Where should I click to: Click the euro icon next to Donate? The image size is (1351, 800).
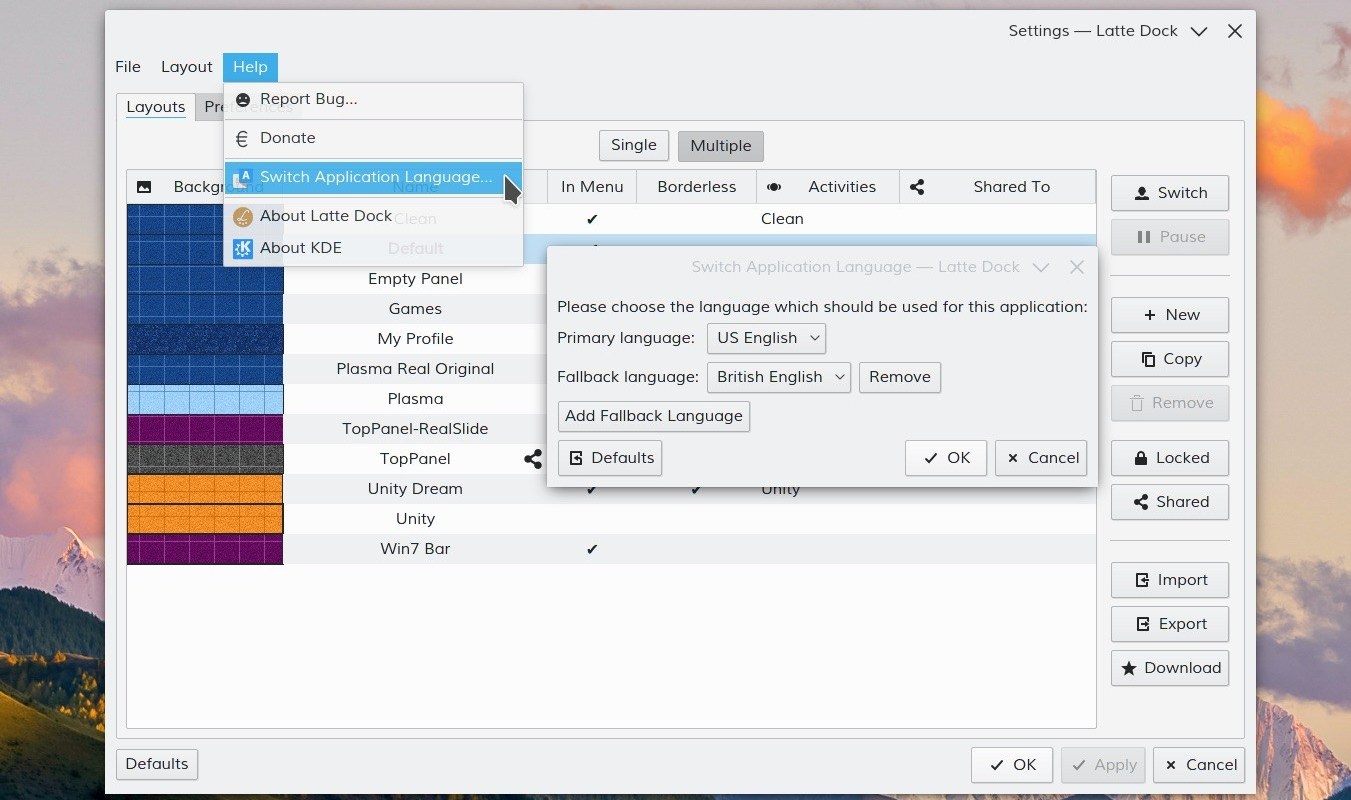[x=242, y=138]
